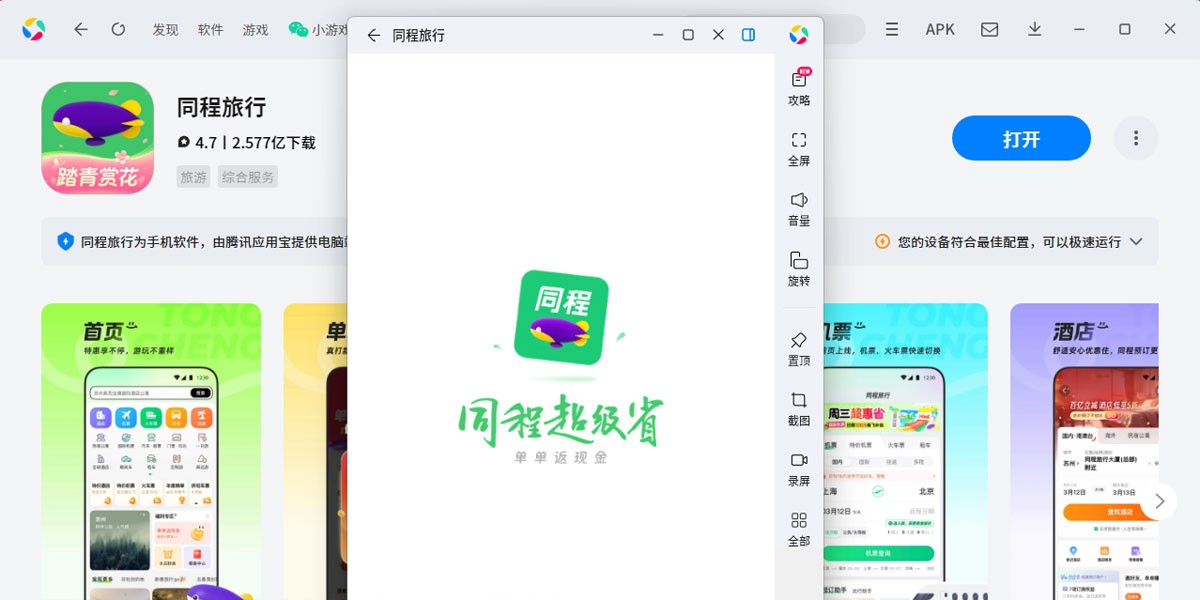Go back in the 同程旅行 emulator window
Screen dimensions: 1200x600
coord(373,35)
